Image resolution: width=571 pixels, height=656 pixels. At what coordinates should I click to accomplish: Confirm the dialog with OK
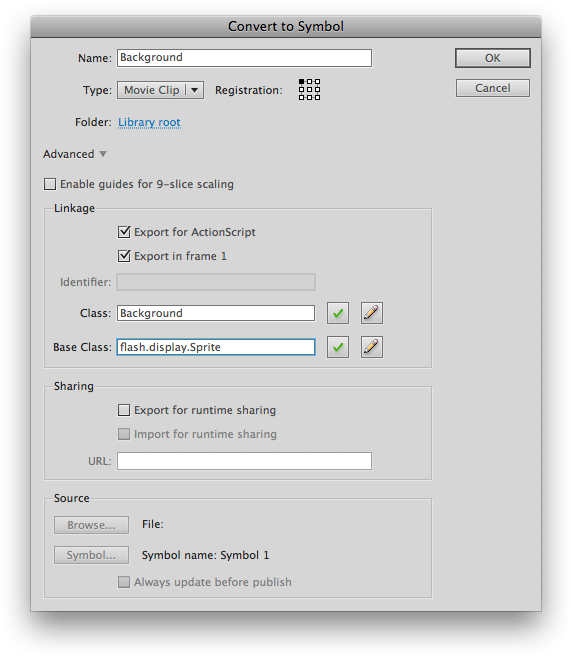tap(493, 58)
